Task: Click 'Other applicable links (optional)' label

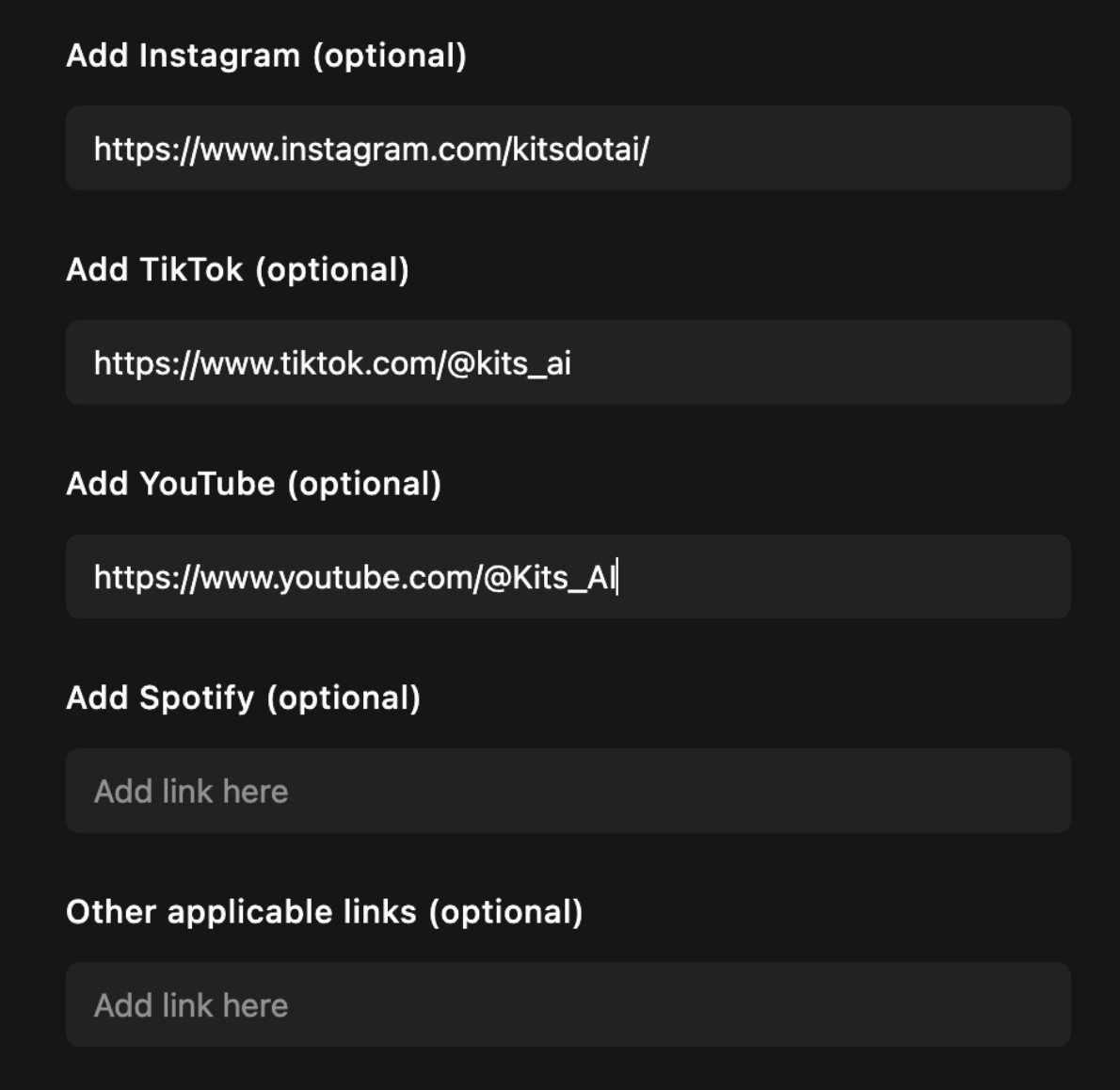Action: 325,912
